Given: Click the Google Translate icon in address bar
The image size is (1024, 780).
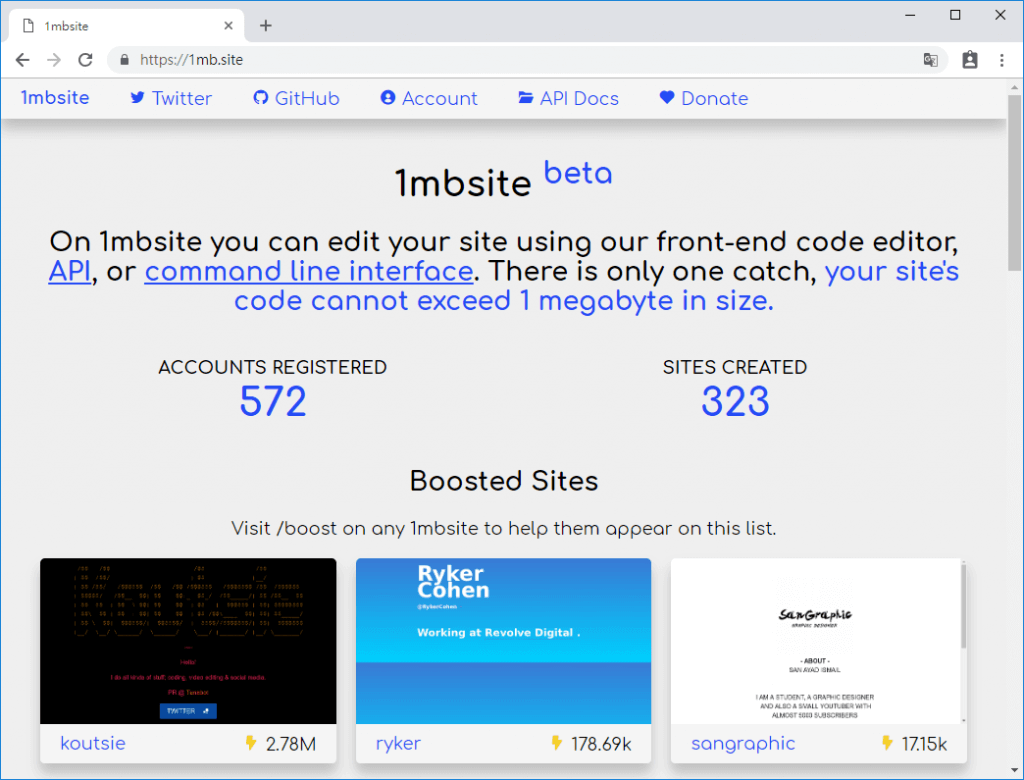Looking at the screenshot, I should (x=931, y=60).
